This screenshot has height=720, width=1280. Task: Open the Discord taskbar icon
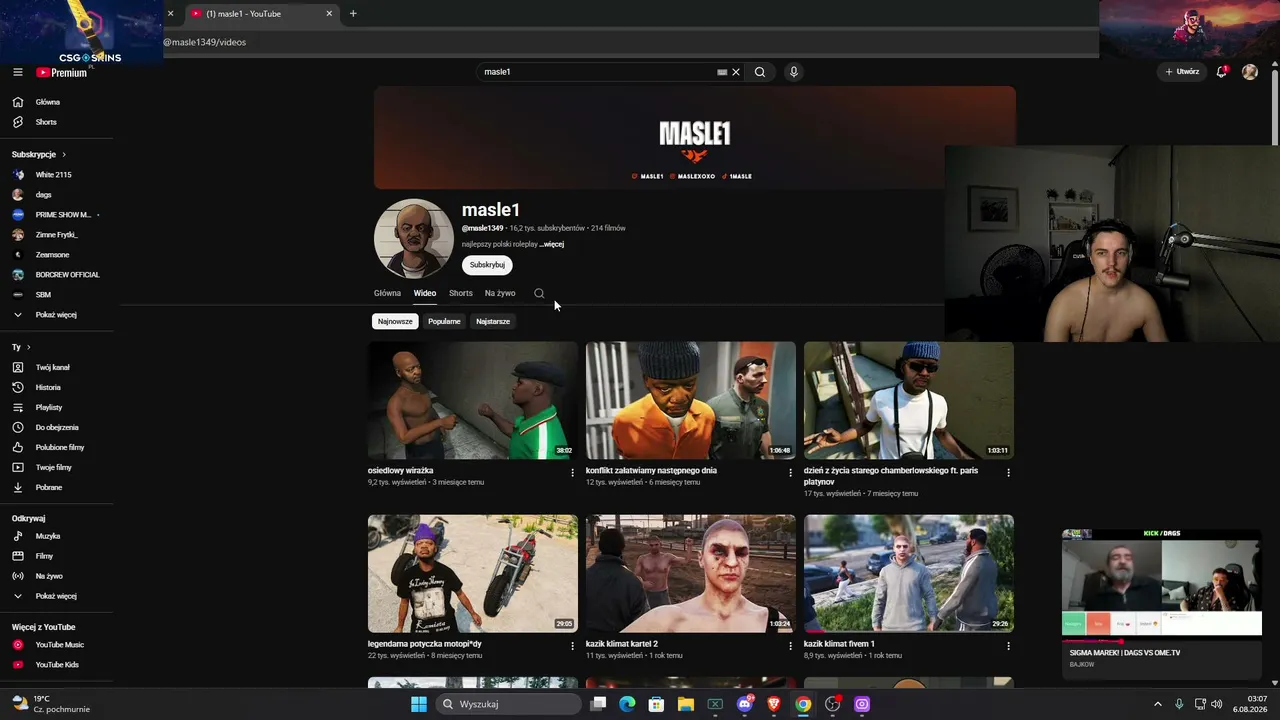click(x=744, y=704)
